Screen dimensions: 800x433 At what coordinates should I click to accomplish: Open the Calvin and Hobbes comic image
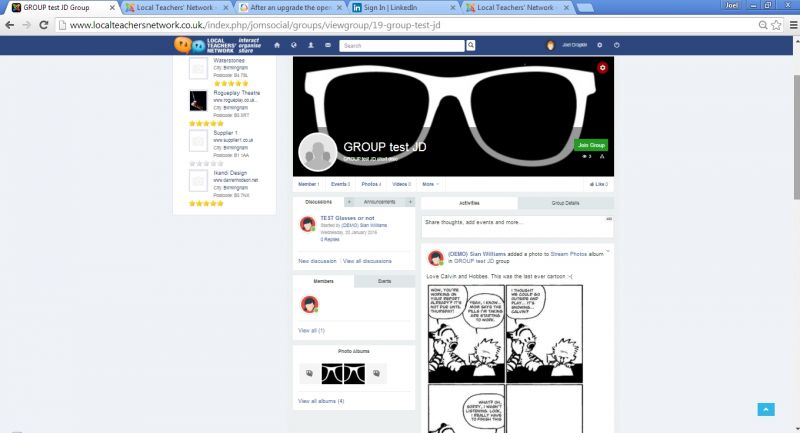[x=505, y=359]
